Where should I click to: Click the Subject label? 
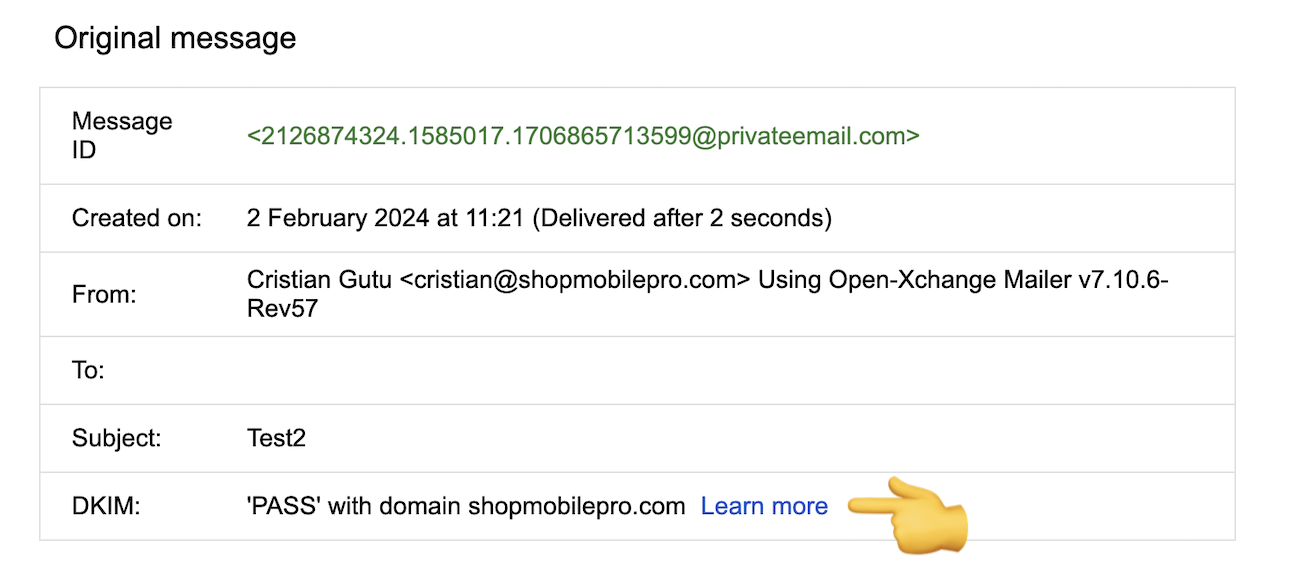[x=117, y=438]
